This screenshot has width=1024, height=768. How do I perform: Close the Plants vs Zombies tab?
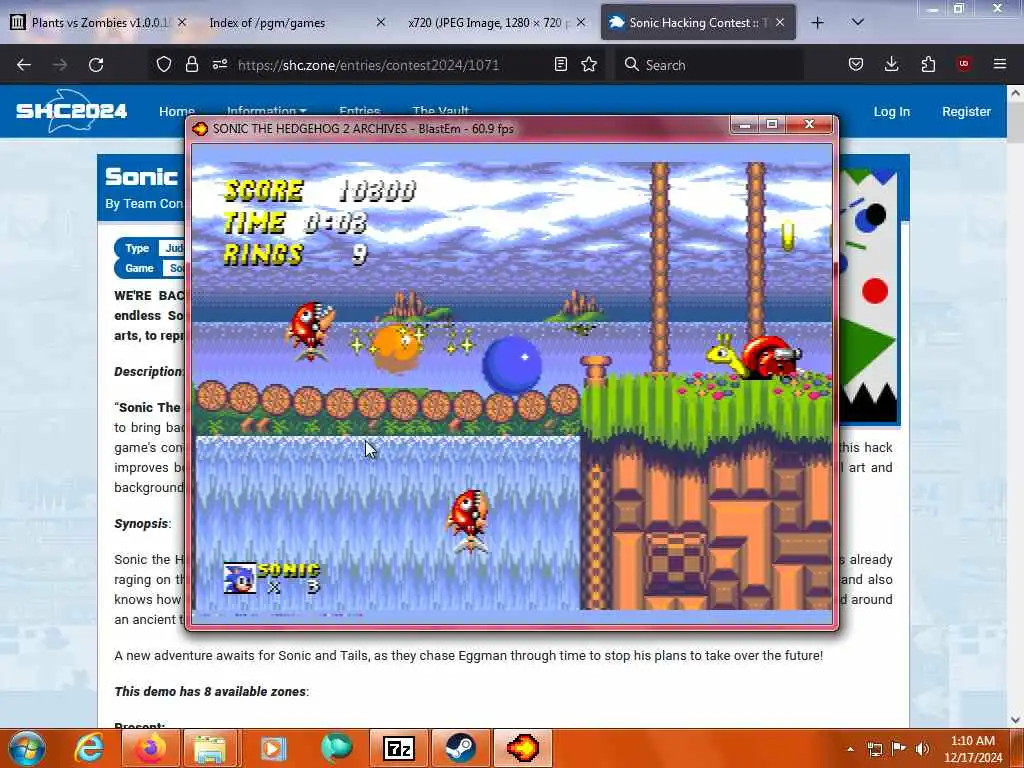pyautogui.click(x=182, y=22)
